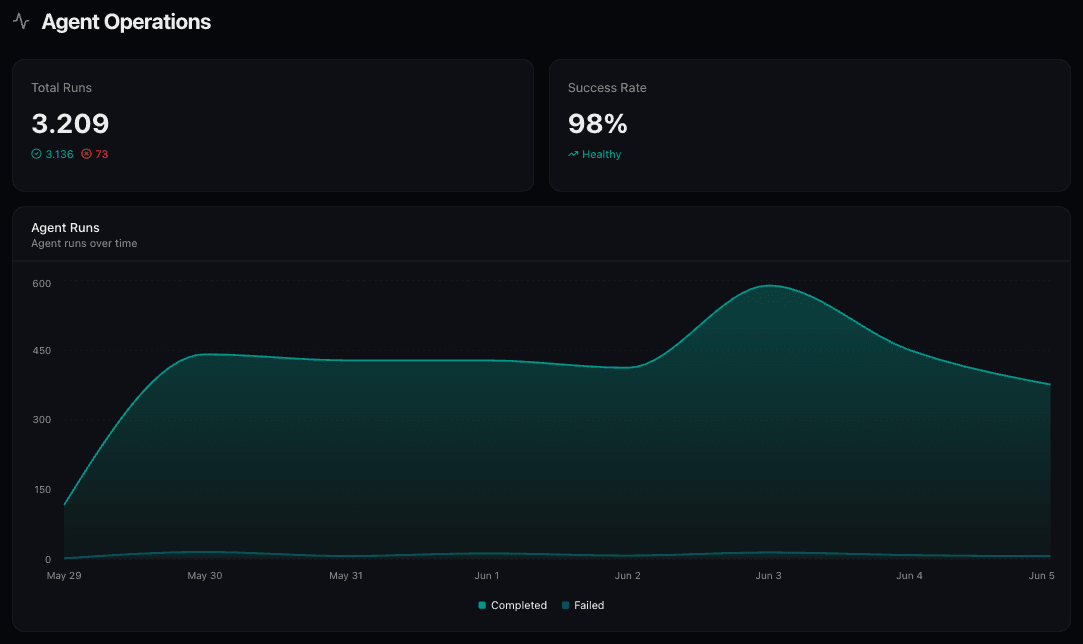1083x644 pixels.
Task: Click the Jun 4 x-axis label
Action: pyautogui.click(x=910, y=576)
